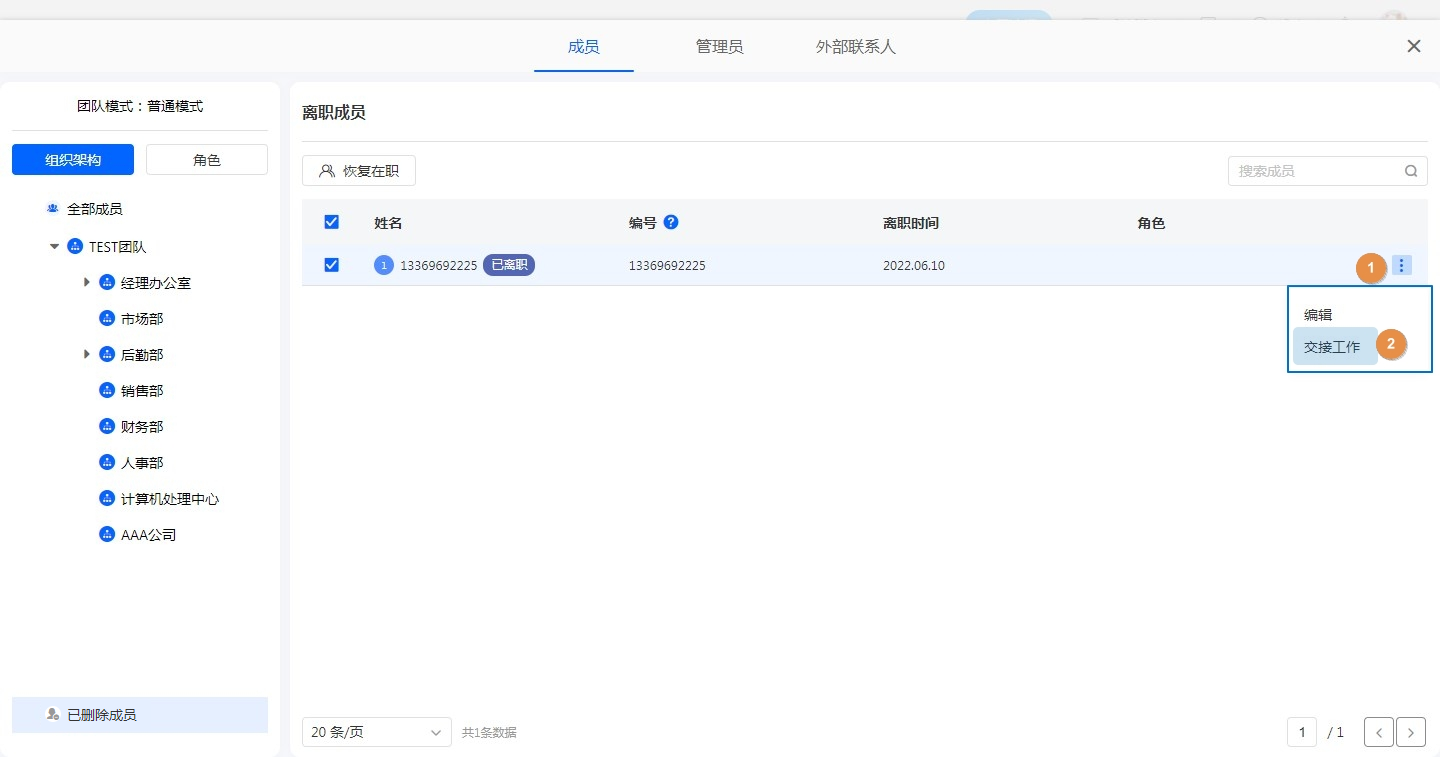
Task: Click the help icon next to 编号
Action: pos(671,222)
